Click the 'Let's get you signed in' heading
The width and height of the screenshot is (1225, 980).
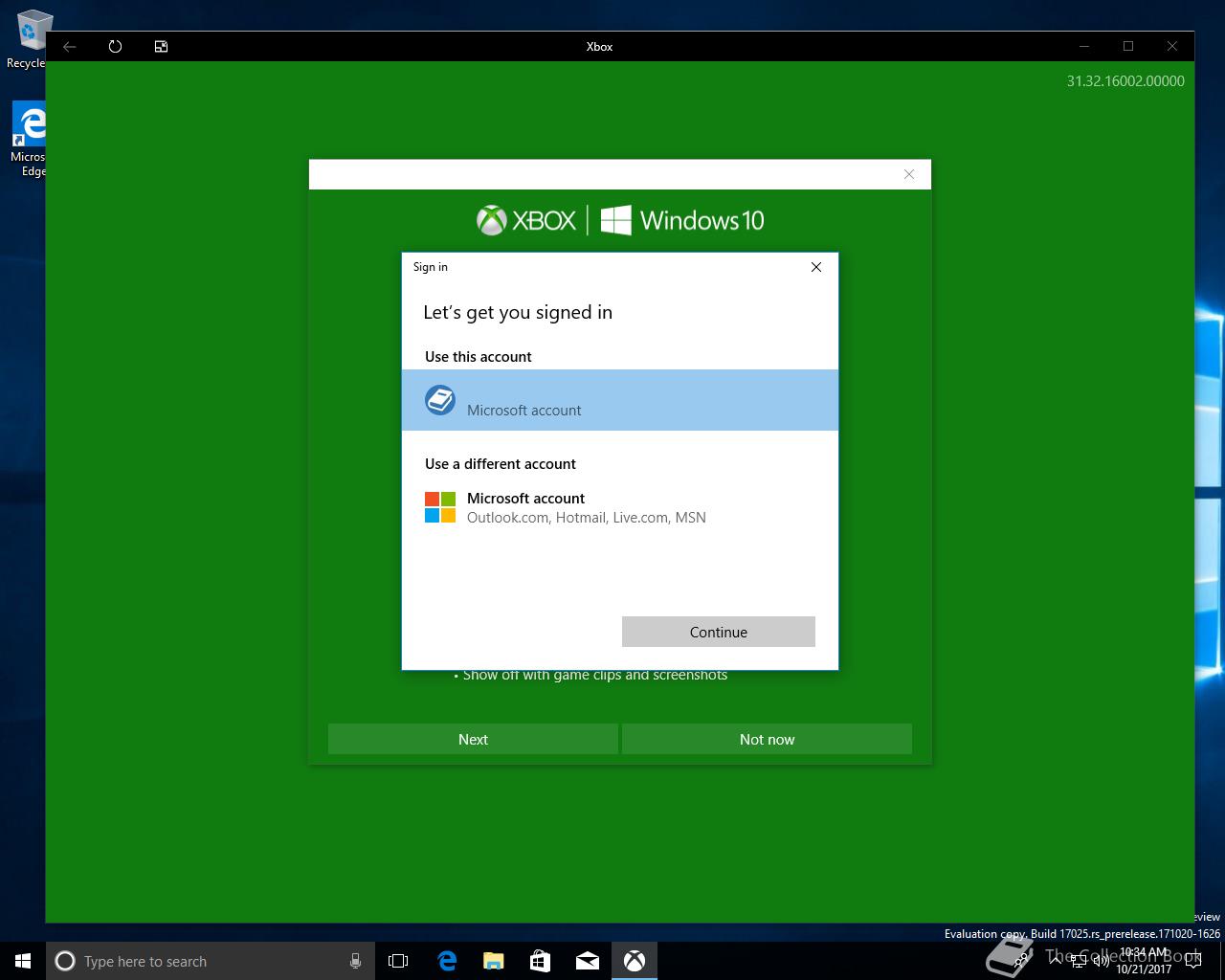click(x=518, y=312)
